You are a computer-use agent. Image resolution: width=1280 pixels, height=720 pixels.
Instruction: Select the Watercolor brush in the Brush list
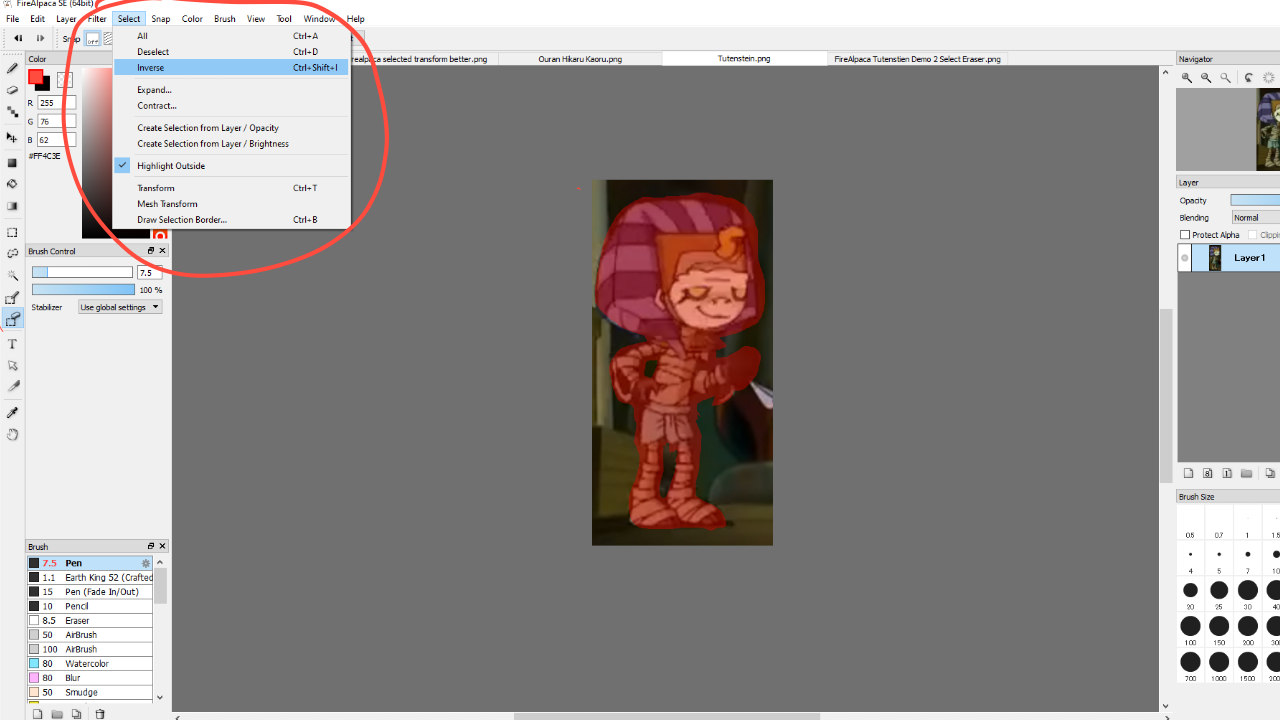(90, 664)
